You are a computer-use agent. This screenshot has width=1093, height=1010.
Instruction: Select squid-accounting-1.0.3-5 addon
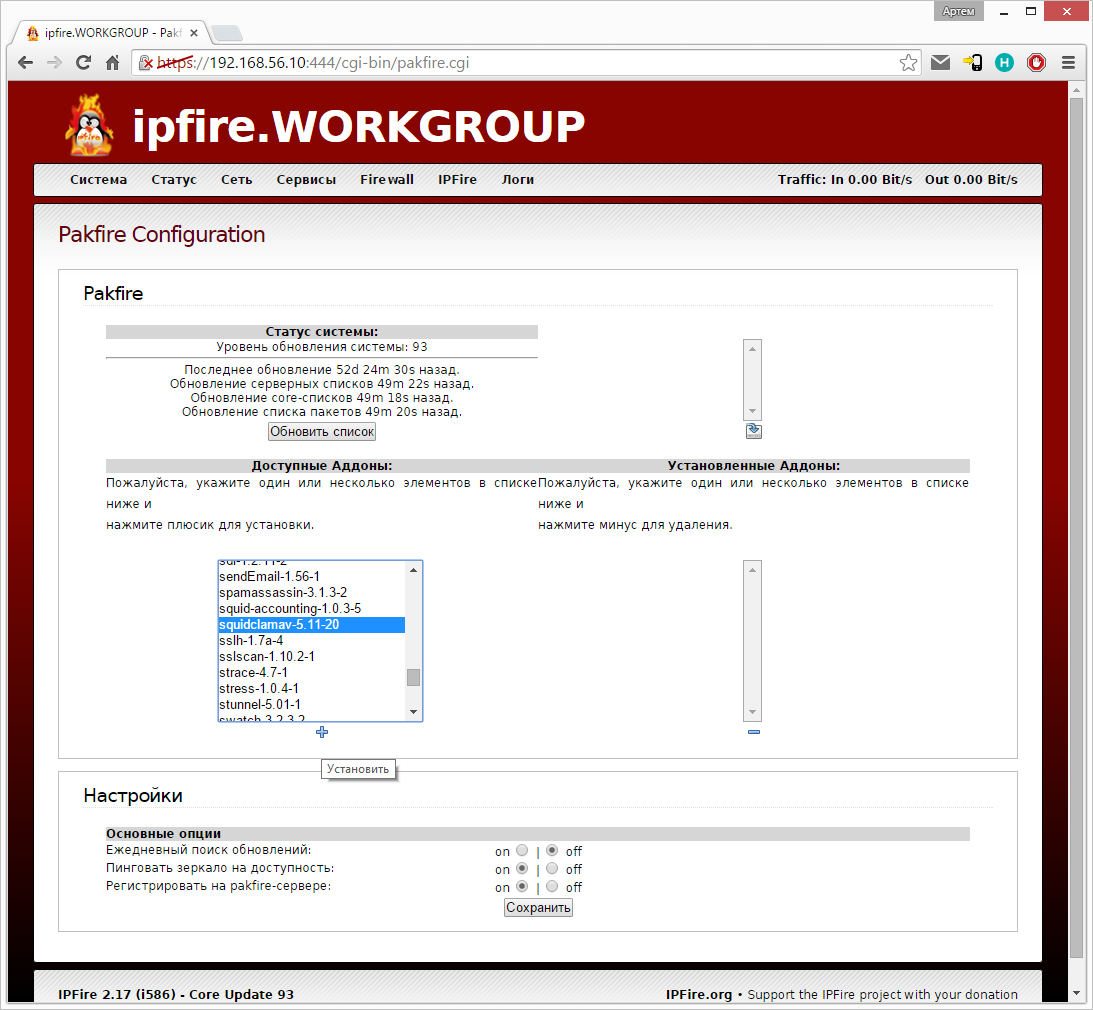click(x=312, y=609)
